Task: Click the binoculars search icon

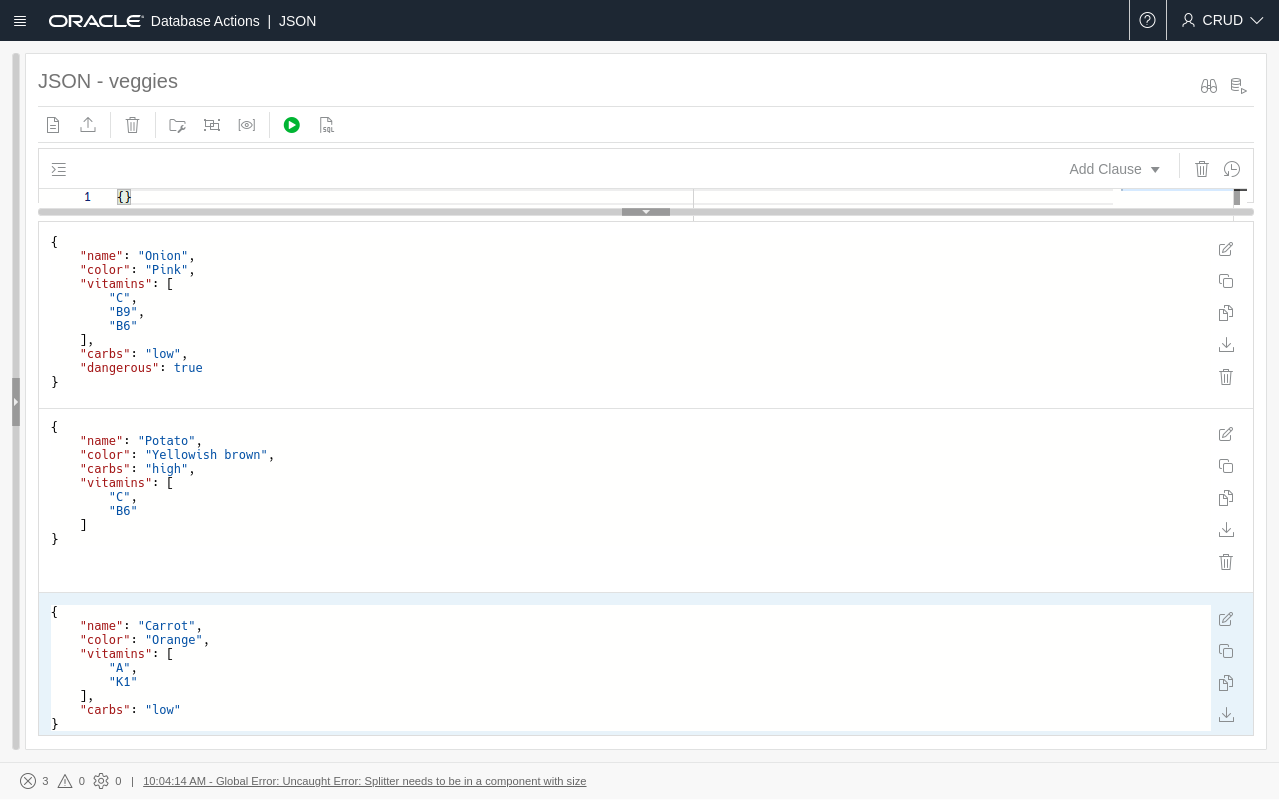Action: pos(1209,86)
